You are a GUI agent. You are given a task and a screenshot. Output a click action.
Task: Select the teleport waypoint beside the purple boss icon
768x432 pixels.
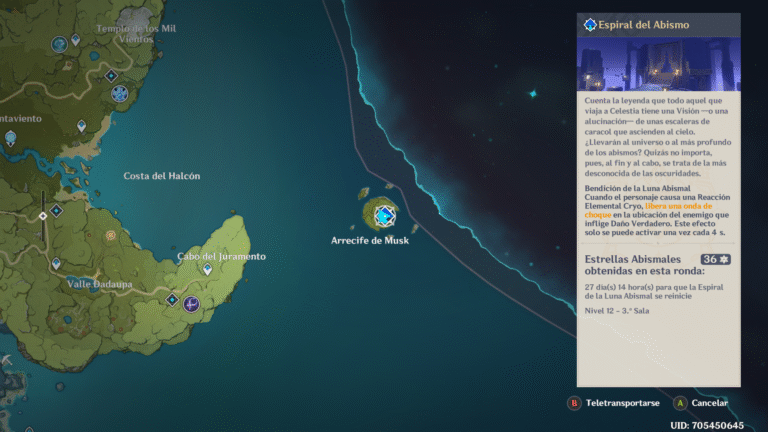pyautogui.click(x=173, y=299)
